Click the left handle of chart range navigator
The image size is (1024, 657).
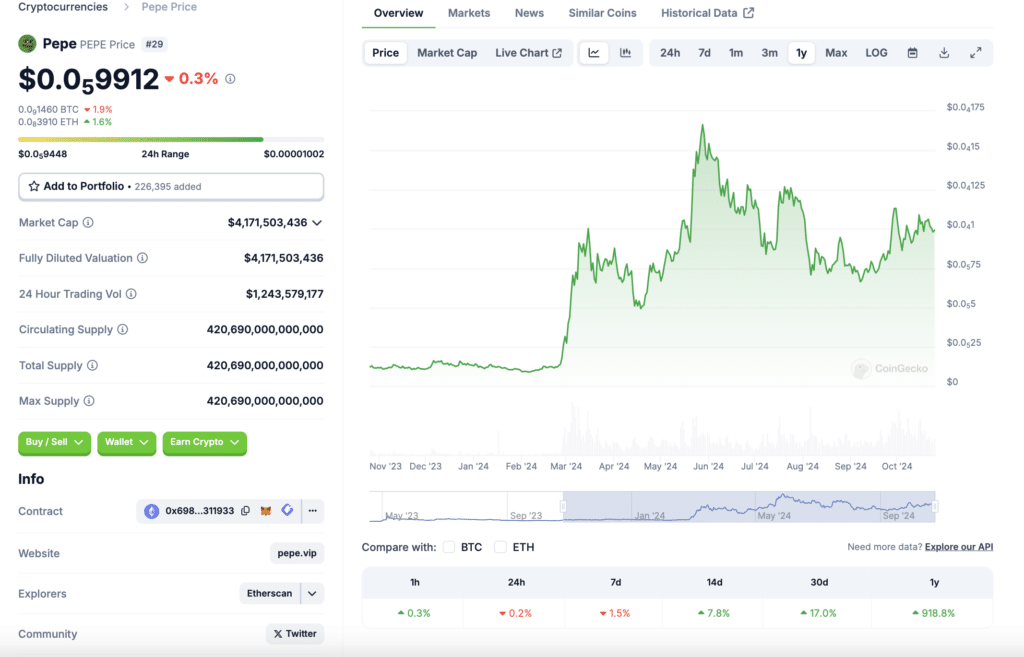[563, 506]
